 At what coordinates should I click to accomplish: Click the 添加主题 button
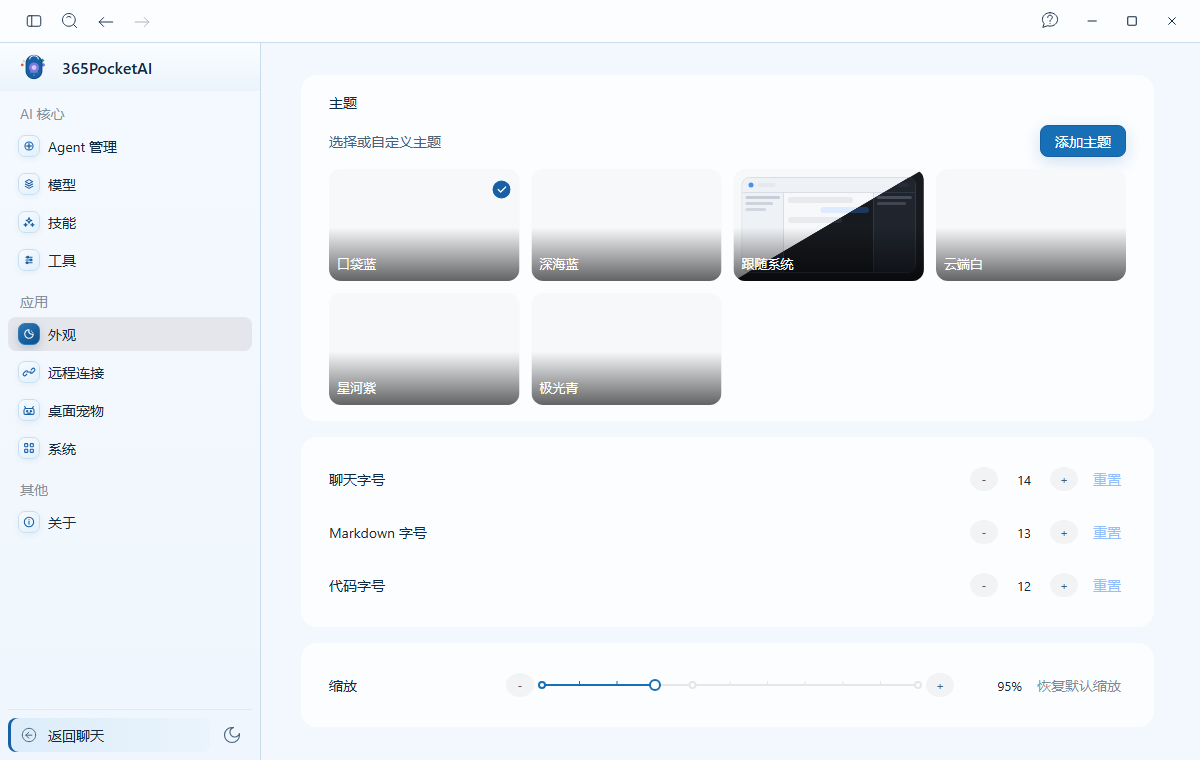(1083, 142)
